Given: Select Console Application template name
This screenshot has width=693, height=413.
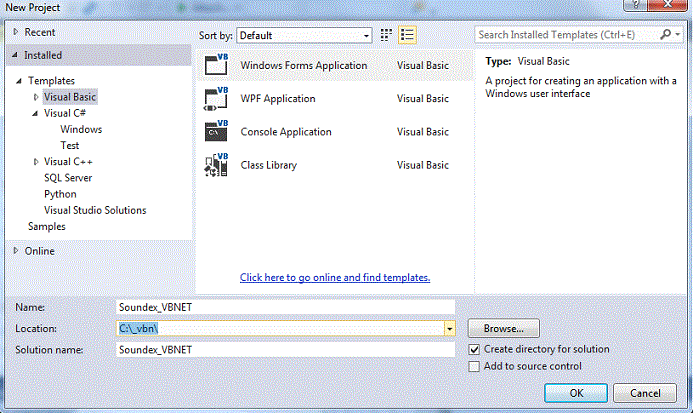Looking at the screenshot, I should (286, 132).
